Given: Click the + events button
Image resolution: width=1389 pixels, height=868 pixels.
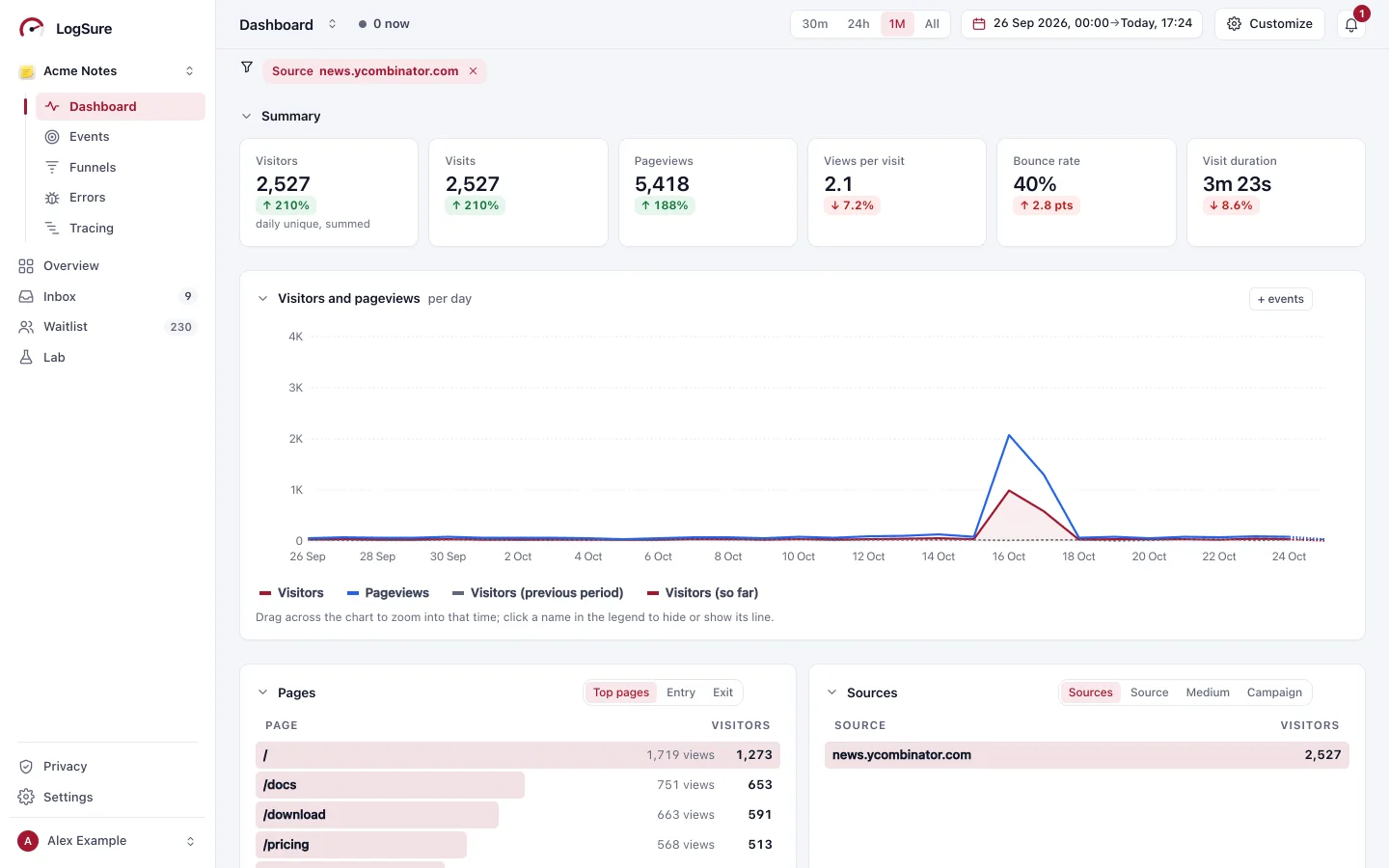Looking at the screenshot, I should coord(1281,299).
